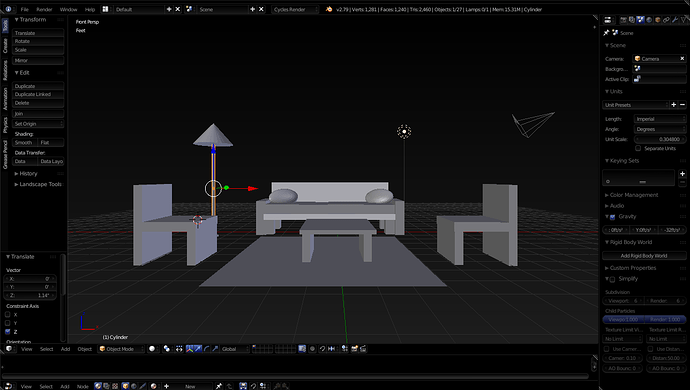
Task: Click the OpenGL render animation clapper icon
Action: tap(363, 349)
